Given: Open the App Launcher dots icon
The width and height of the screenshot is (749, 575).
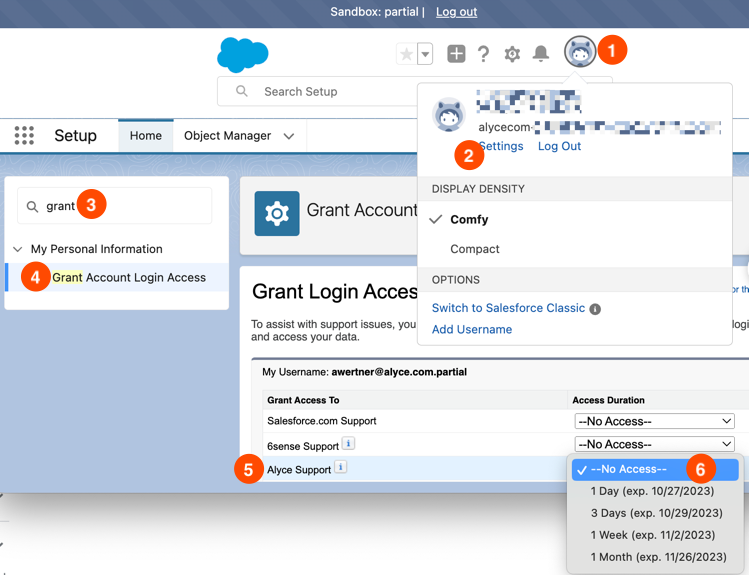Looking at the screenshot, I should [x=24, y=136].
